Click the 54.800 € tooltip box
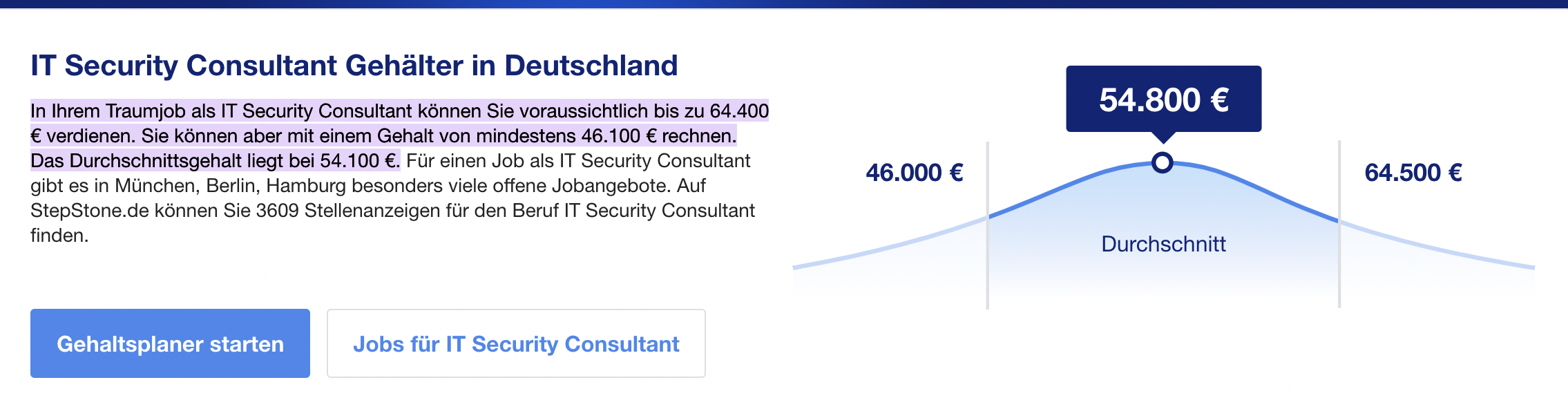This screenshot has width=1568, height=409. [x=1164, y=99]
